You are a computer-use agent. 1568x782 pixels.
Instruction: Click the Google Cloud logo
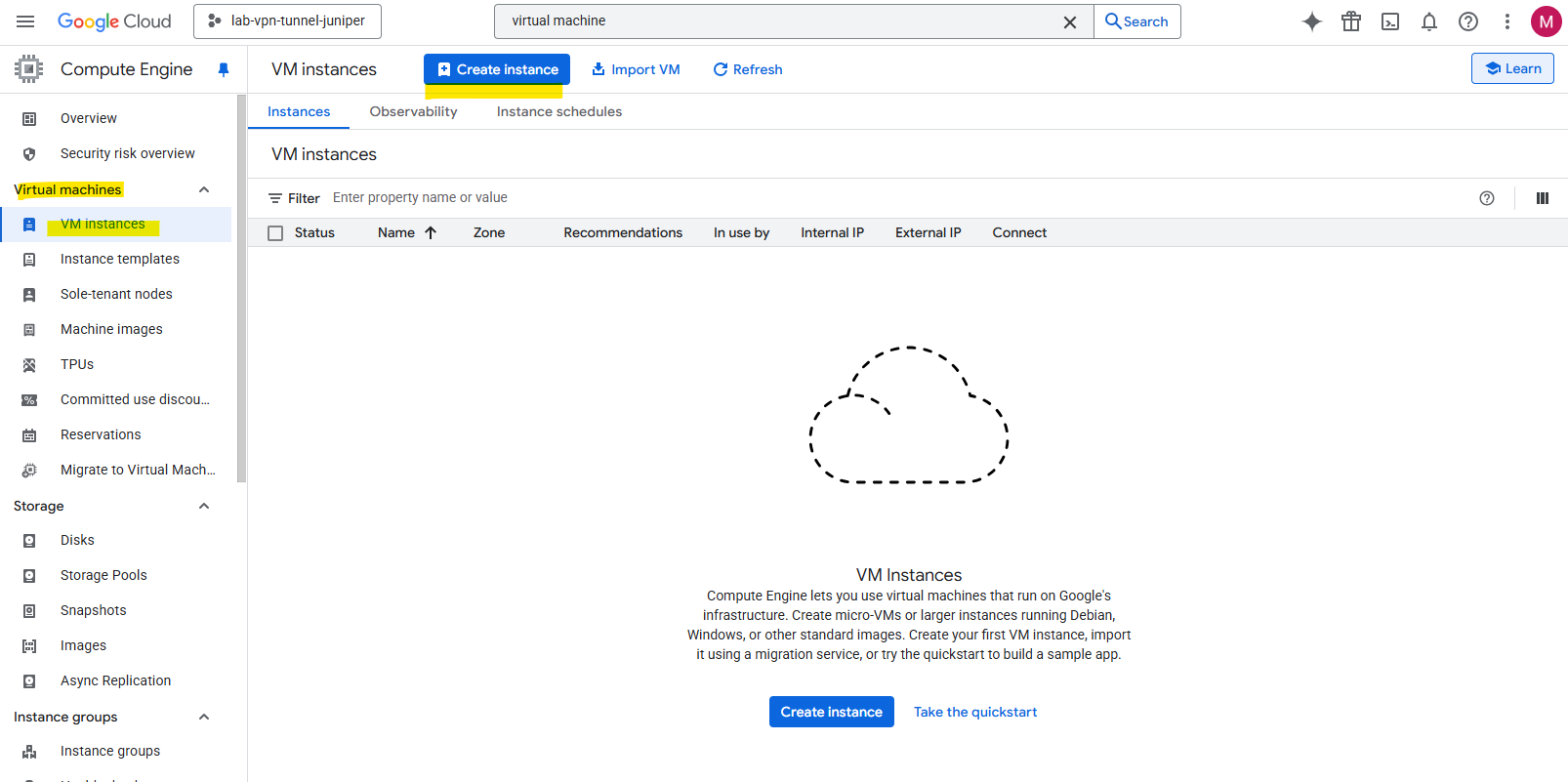coord(114,21)
